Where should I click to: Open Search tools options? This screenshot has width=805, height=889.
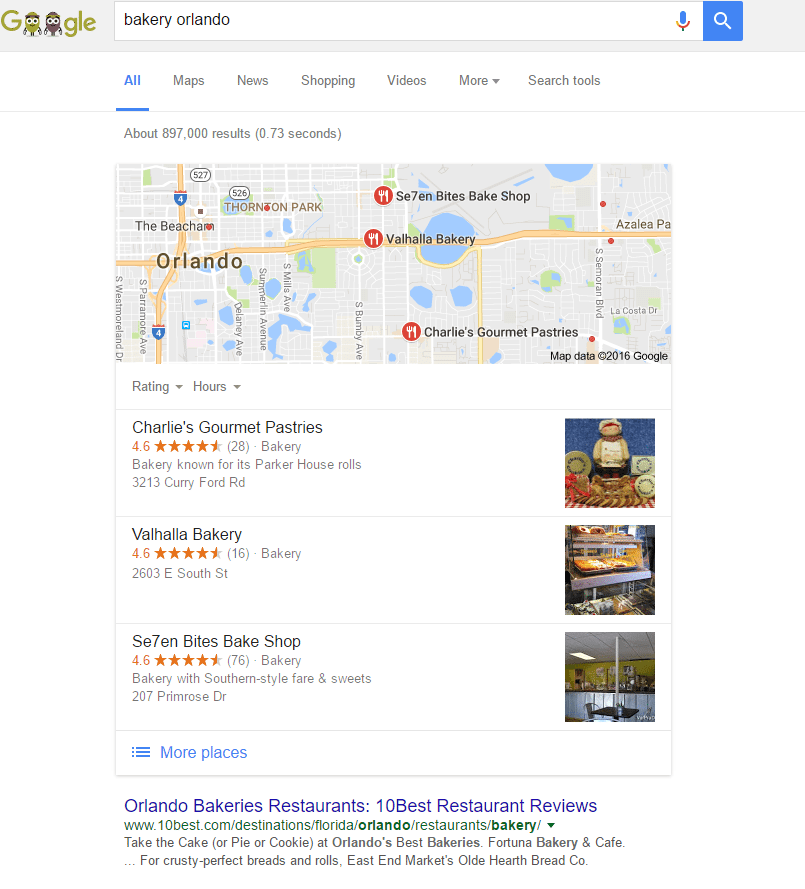coord(564,81)
